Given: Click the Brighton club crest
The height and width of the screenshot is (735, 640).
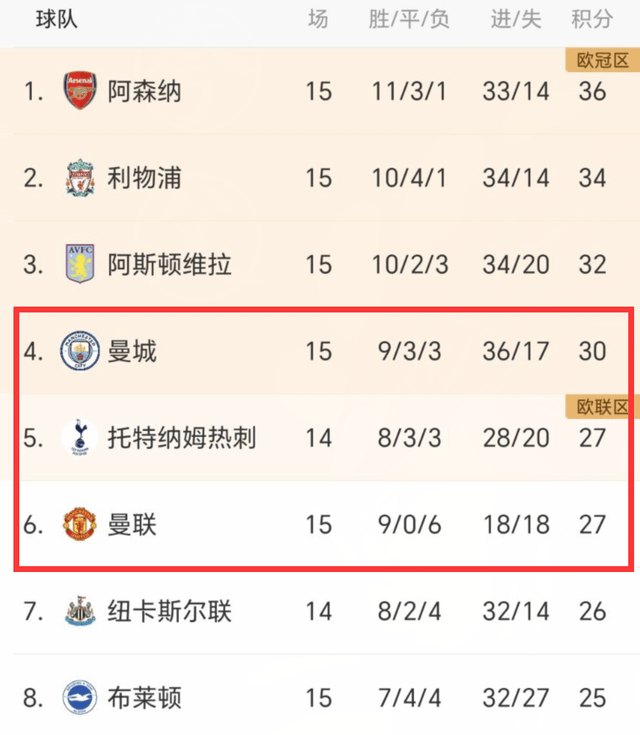Looking at the screenshot, I should [x=80, y=698].
